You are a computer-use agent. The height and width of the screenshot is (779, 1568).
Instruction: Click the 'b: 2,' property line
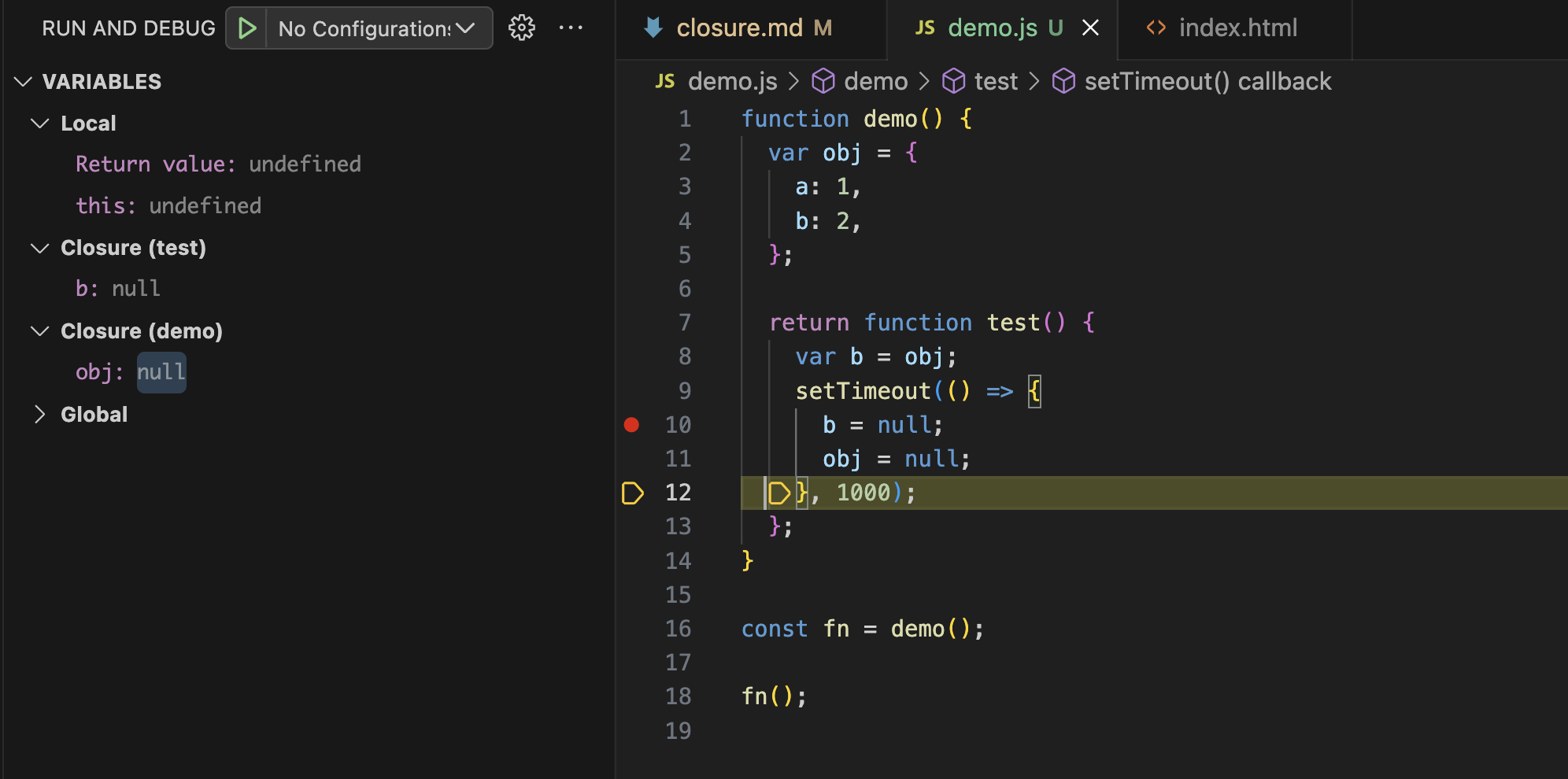(x=828, y=221)
